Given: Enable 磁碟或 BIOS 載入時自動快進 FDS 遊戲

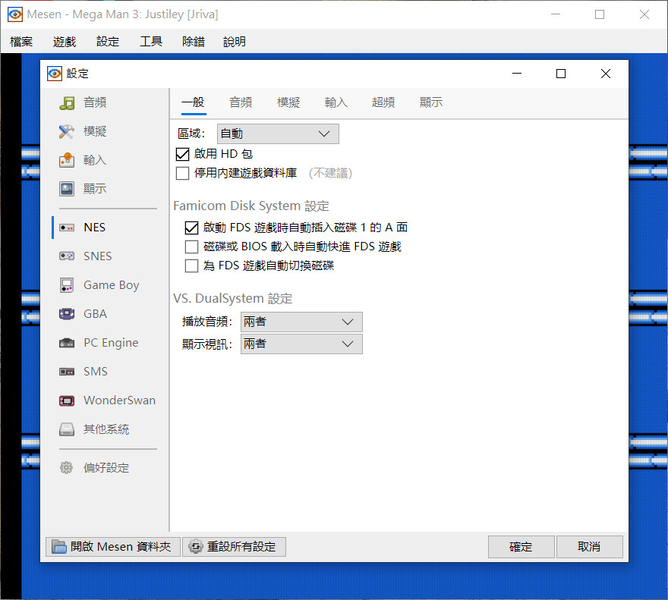Looking at the screenshot, I should (x=192, y=247).
